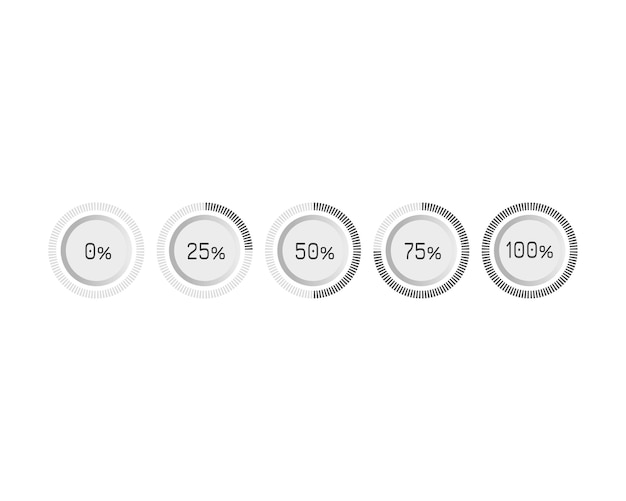
Task: Click the light bottom ticks on 25% dial
Action: coord(205,293)
